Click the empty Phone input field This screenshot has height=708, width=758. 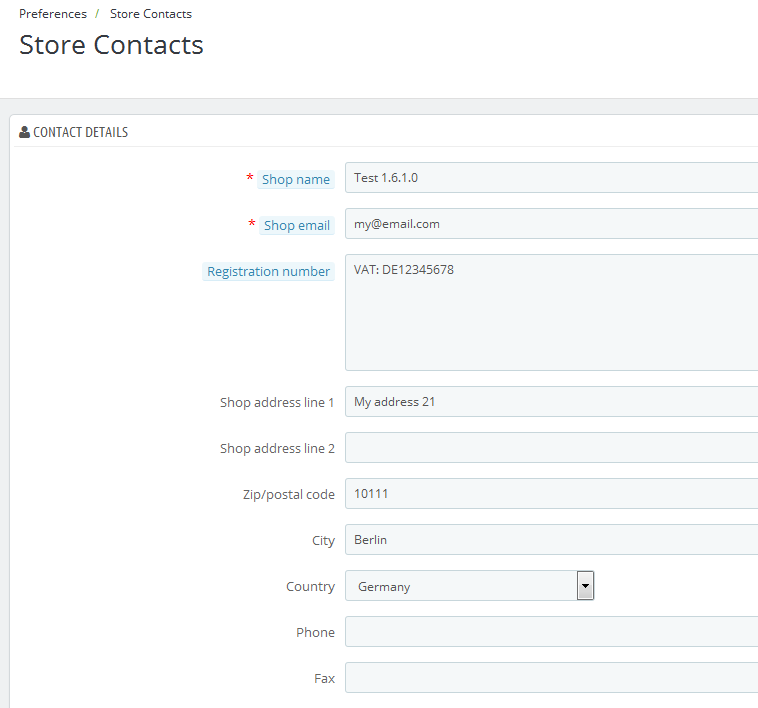(x=552, y=632)
